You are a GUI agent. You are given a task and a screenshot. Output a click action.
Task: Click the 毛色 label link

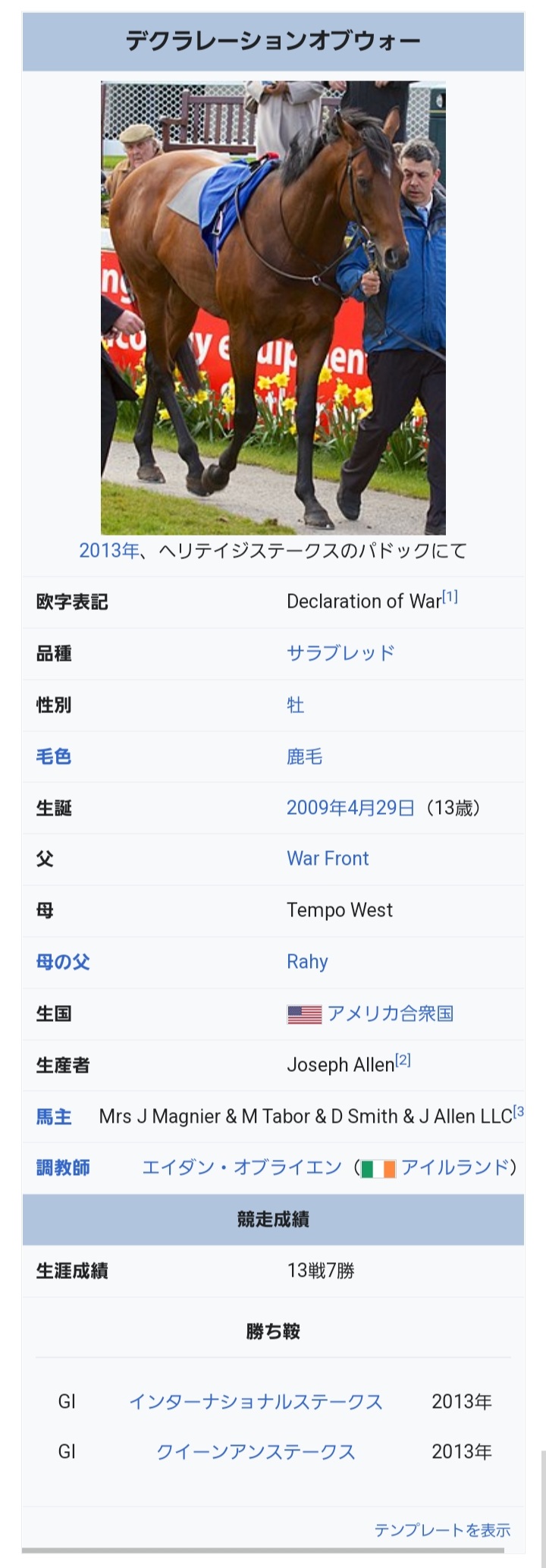[54, 756]
